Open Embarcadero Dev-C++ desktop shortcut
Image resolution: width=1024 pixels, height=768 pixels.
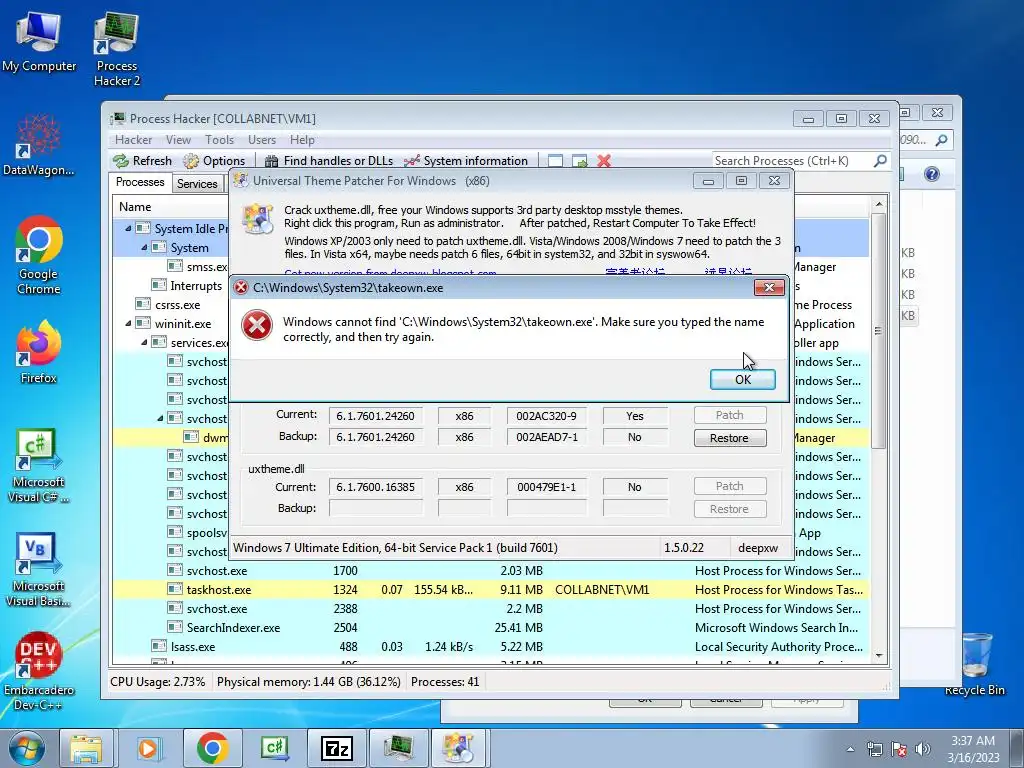[39, 671]
